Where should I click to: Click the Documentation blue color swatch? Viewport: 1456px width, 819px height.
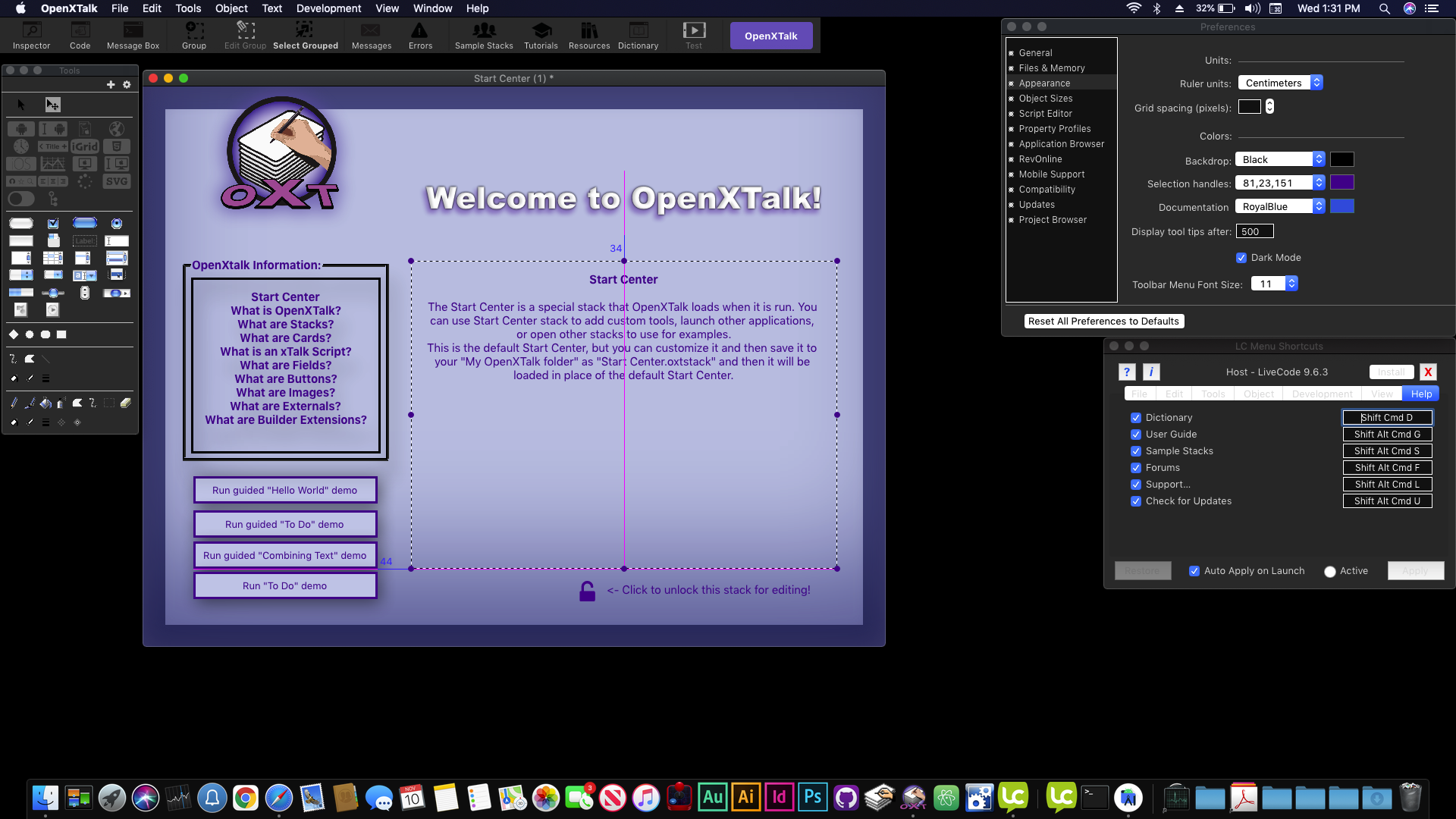(x=1341, y=206)
